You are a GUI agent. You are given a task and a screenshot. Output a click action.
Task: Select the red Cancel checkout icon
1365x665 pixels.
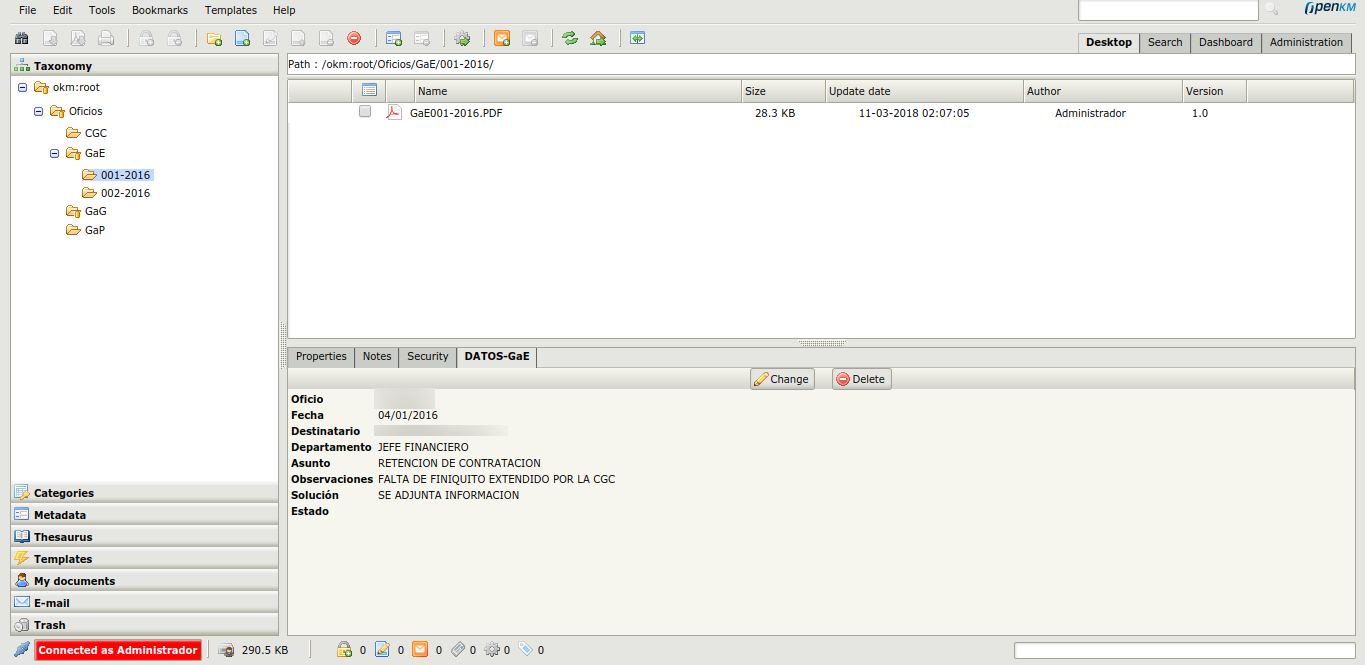coord(354,37)
